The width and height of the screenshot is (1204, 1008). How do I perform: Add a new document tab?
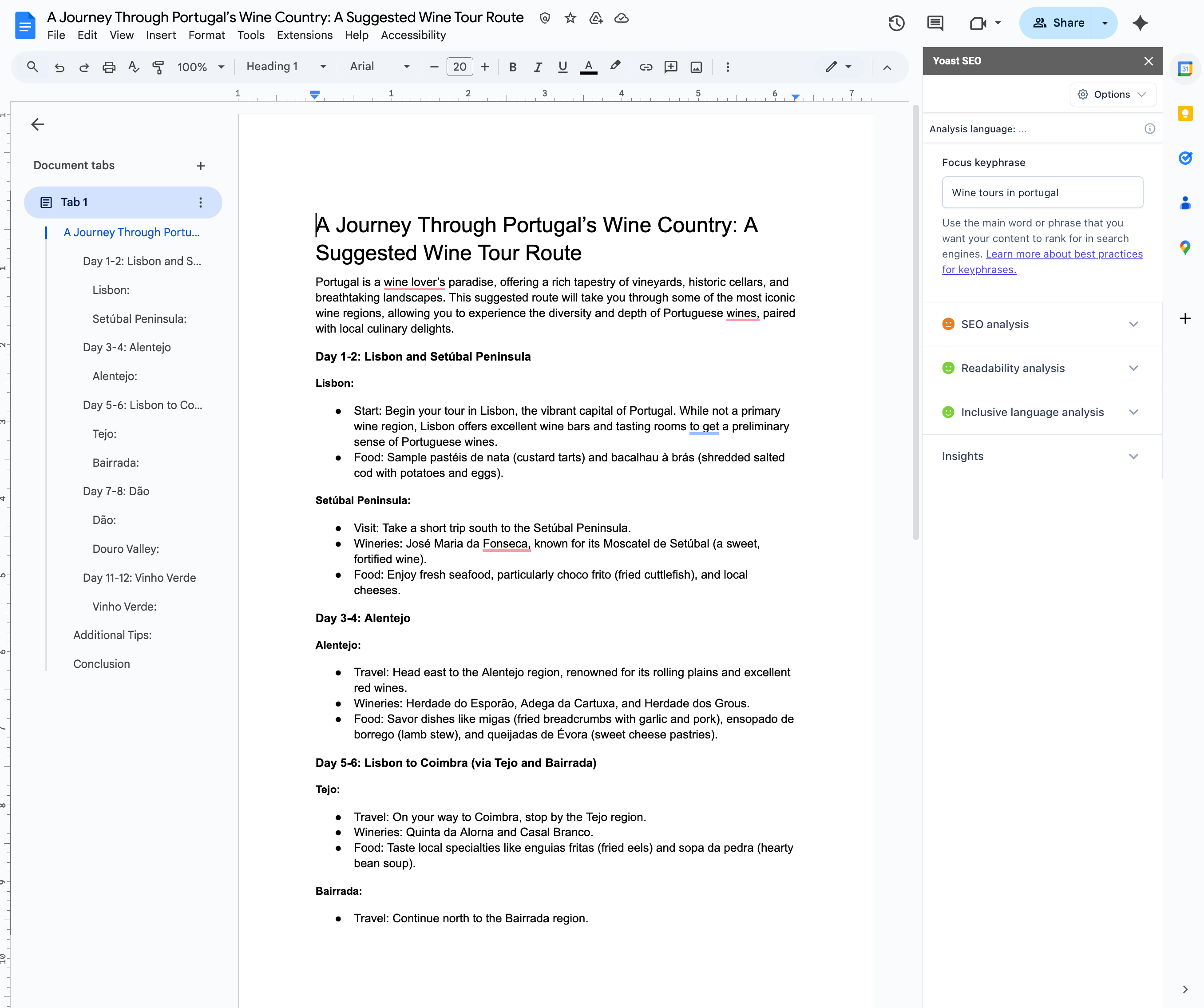point(201,166)
